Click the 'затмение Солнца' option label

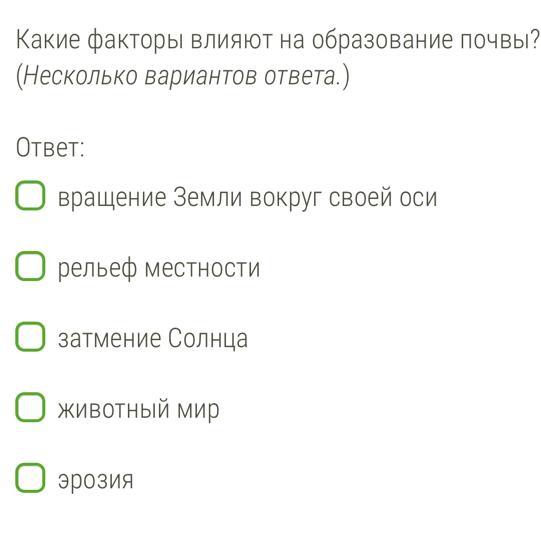153,338
